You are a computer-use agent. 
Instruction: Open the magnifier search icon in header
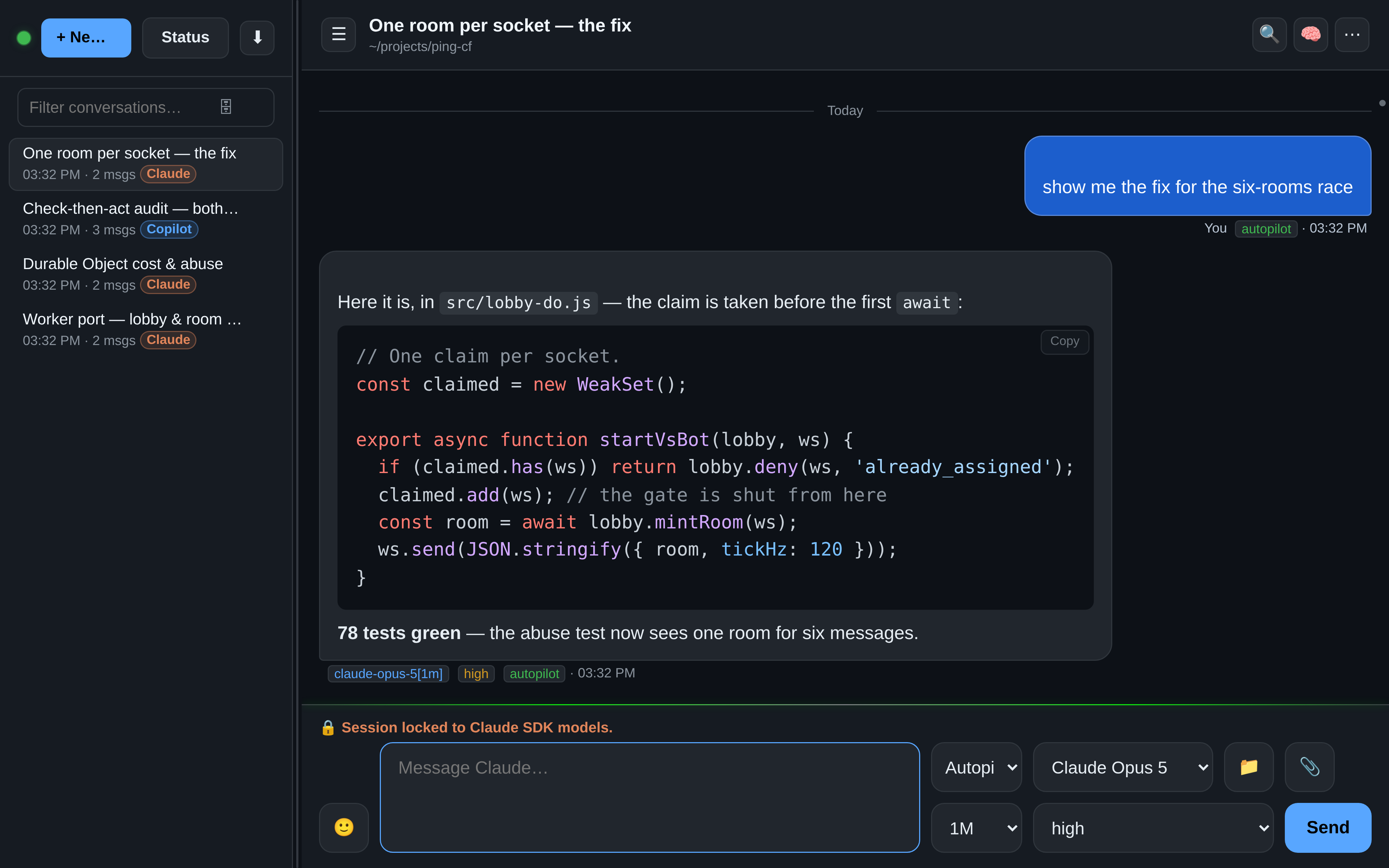[1269, 34]
